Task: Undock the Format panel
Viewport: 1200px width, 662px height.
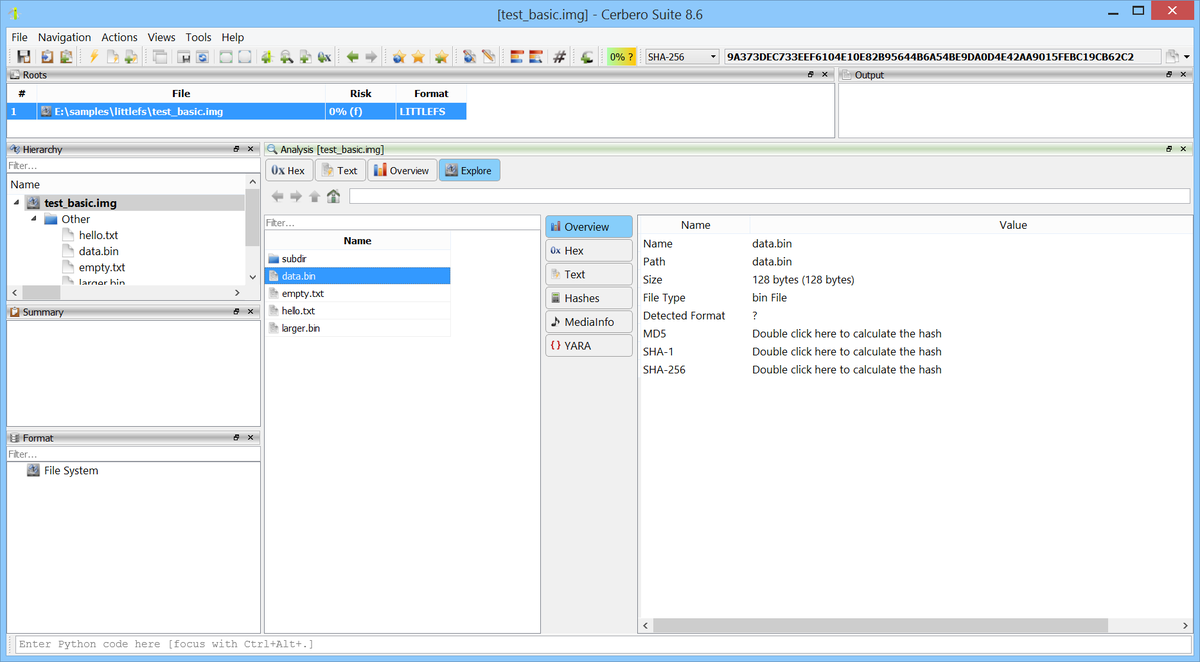Action: pos(236,438)
